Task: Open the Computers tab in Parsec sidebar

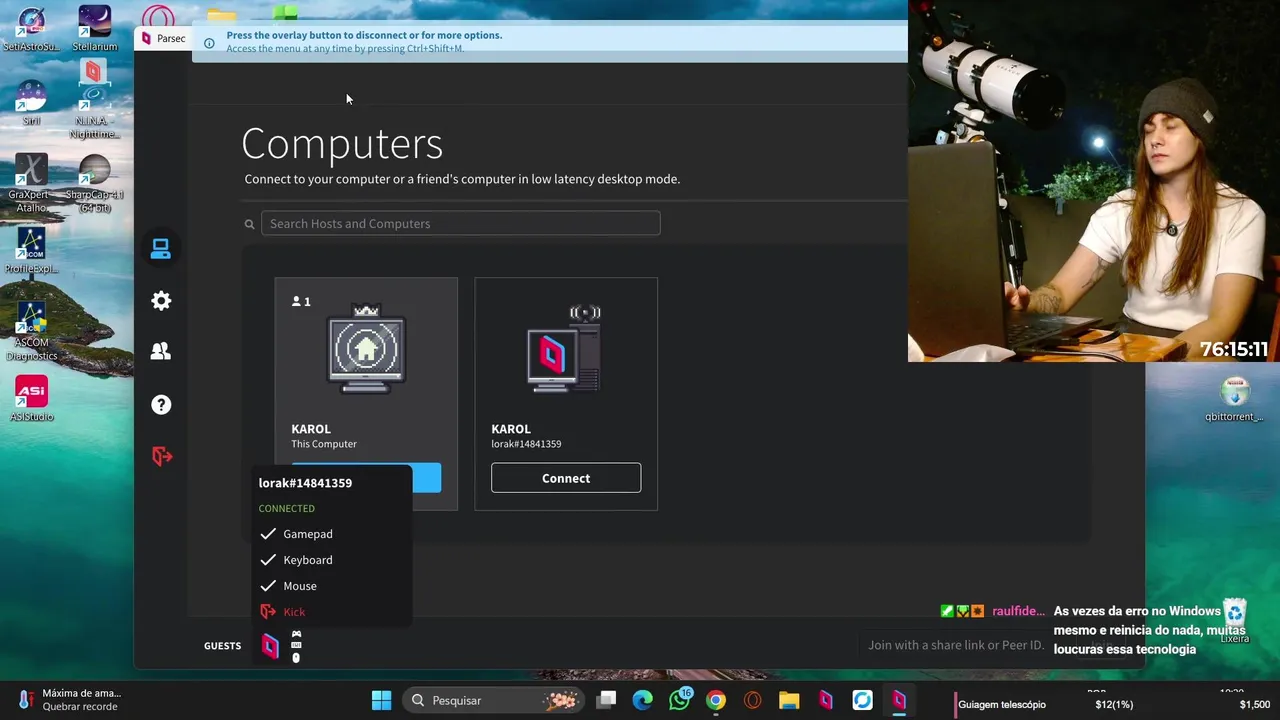Action: [160, 249]
